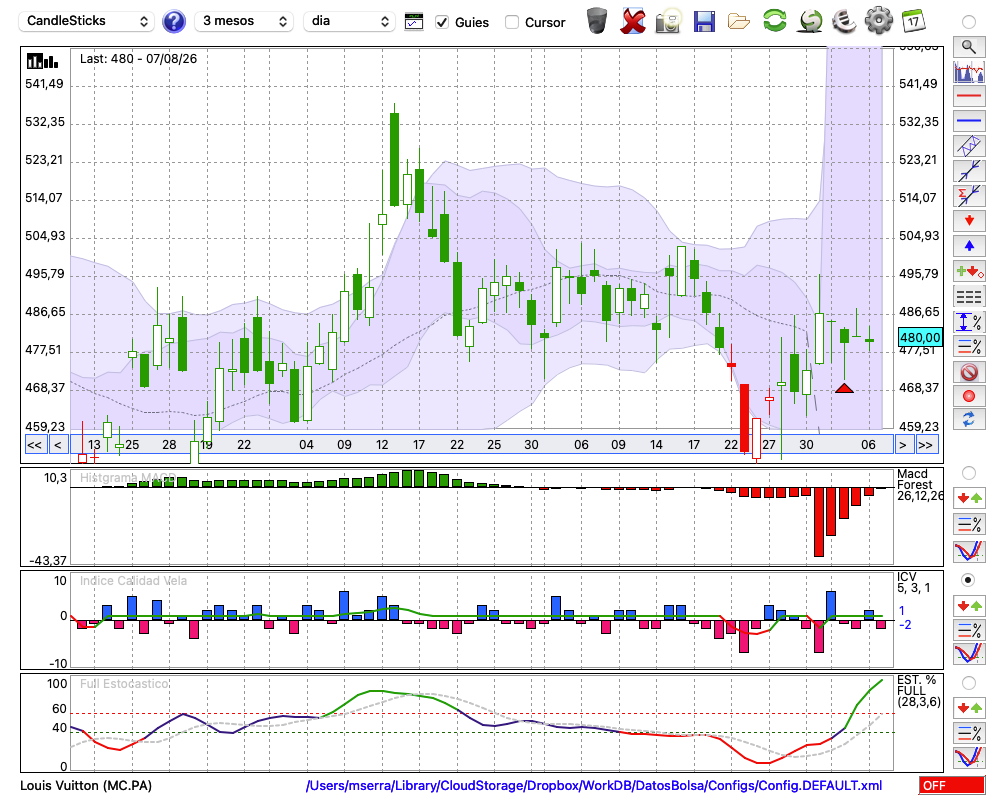Open the CandleSticks chart type dropdown
The image size is (1000, 800).
(x=86, y=21)
